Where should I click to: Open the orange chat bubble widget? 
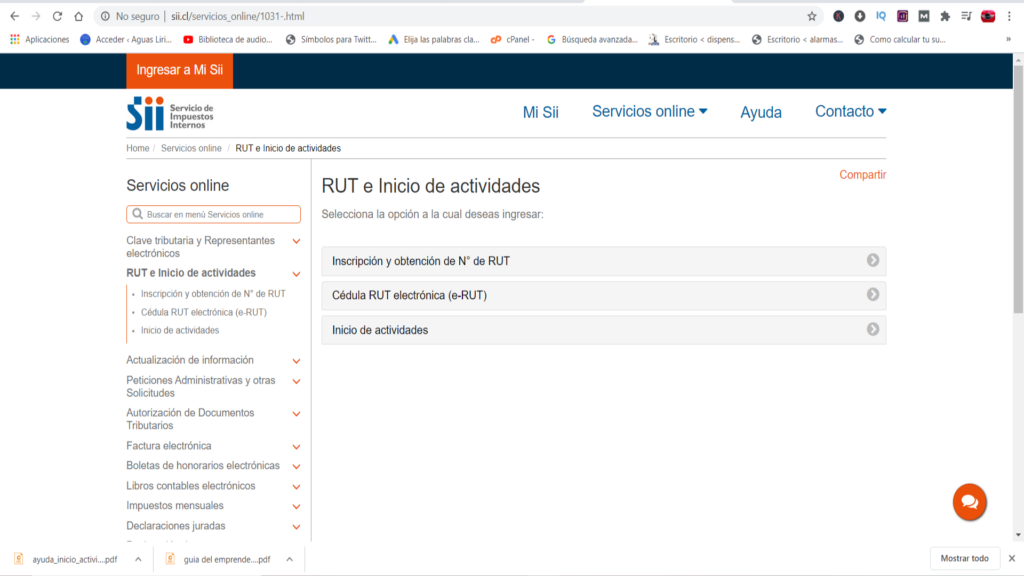coord(968,502)
